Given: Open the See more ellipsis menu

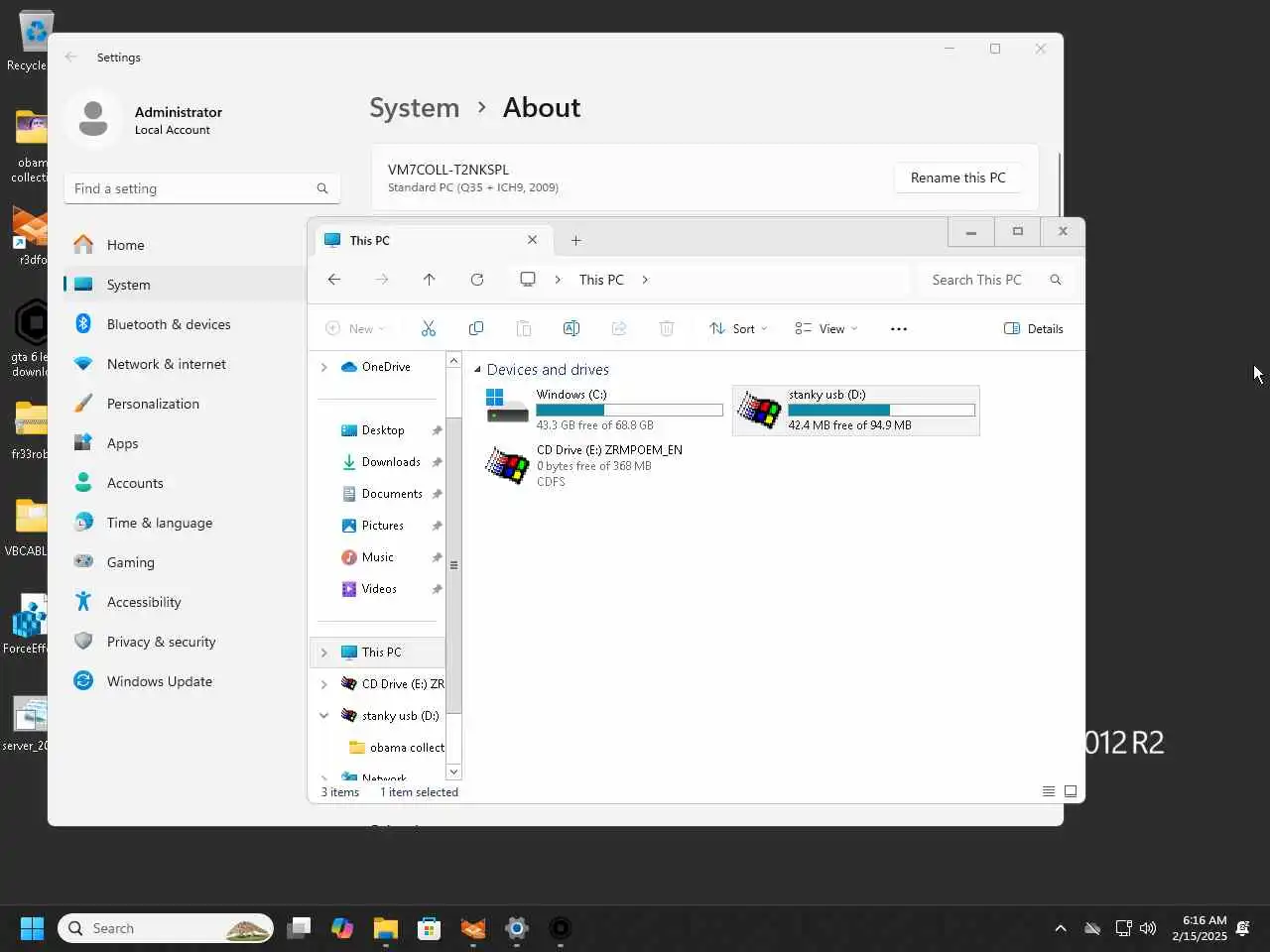Looking at the screenshot, I should click(899, 329).
